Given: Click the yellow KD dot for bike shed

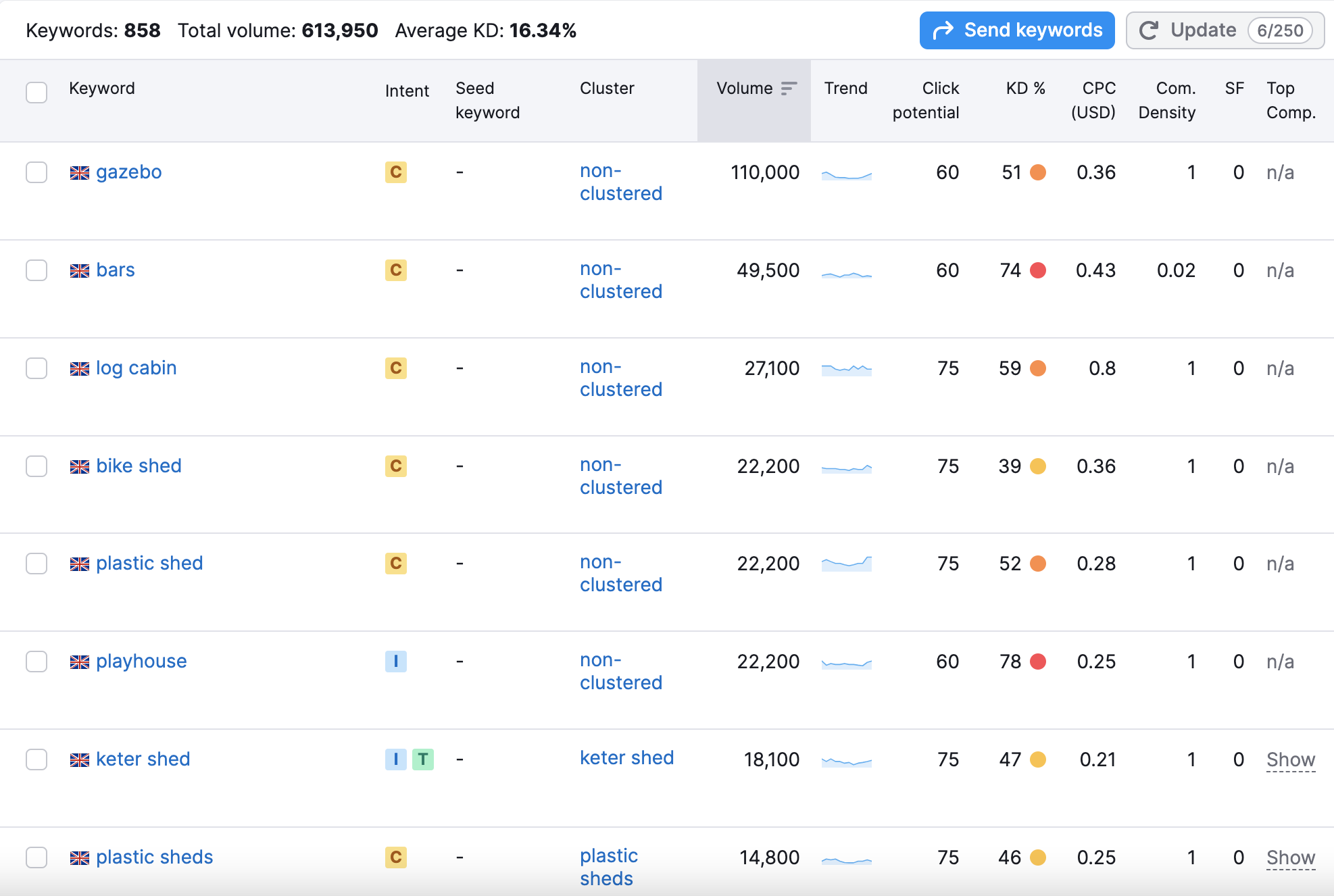Looking at the screenshot, I should [x=1038, y=466].
